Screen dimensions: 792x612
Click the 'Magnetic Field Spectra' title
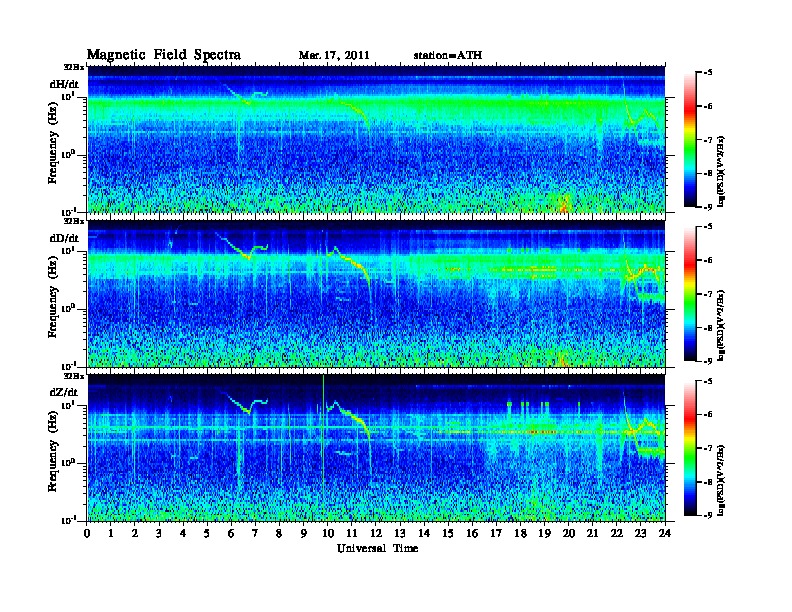tap(164, 55)
